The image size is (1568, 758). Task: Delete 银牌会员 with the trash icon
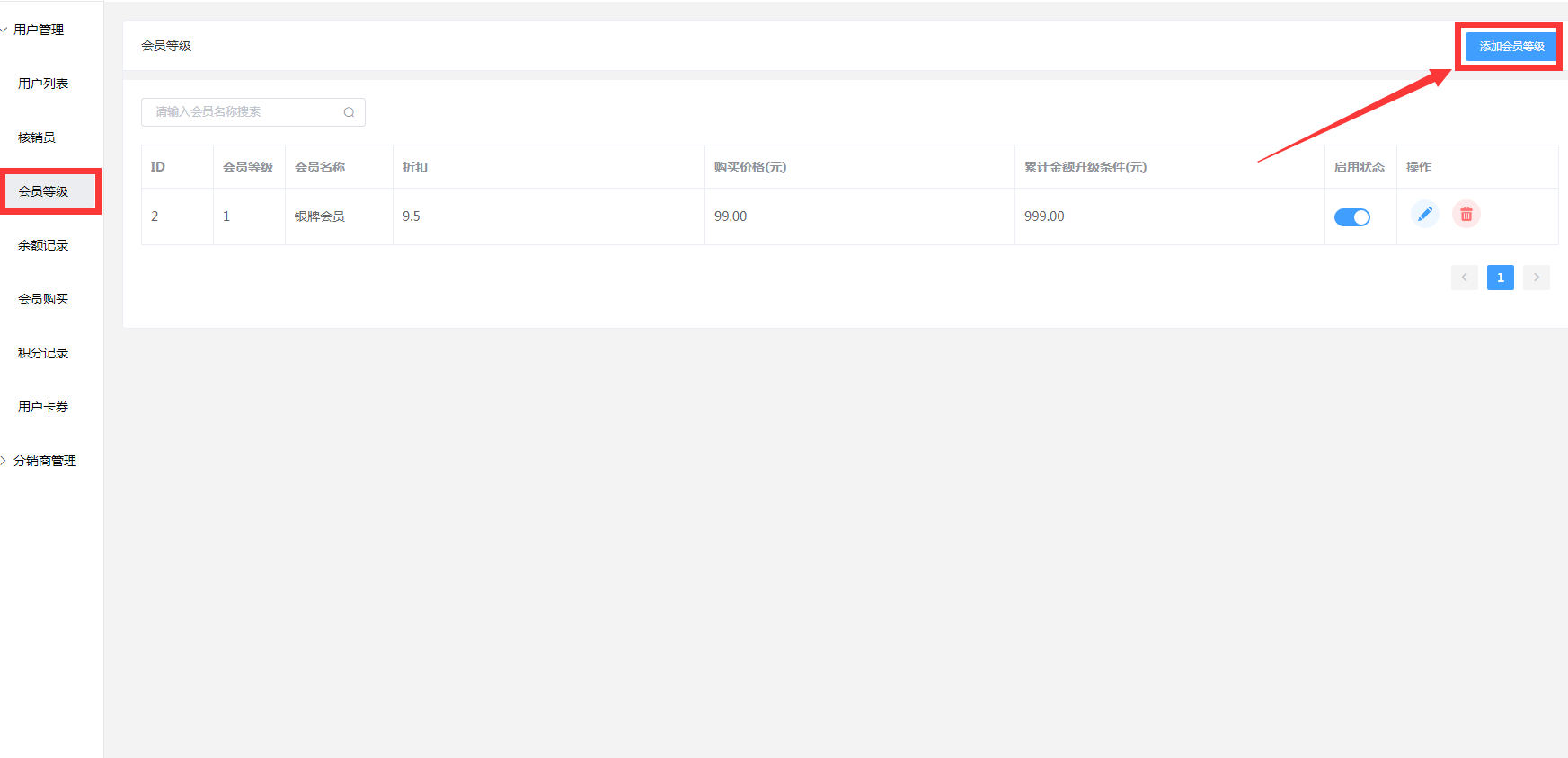click(x=1466, y=214)
